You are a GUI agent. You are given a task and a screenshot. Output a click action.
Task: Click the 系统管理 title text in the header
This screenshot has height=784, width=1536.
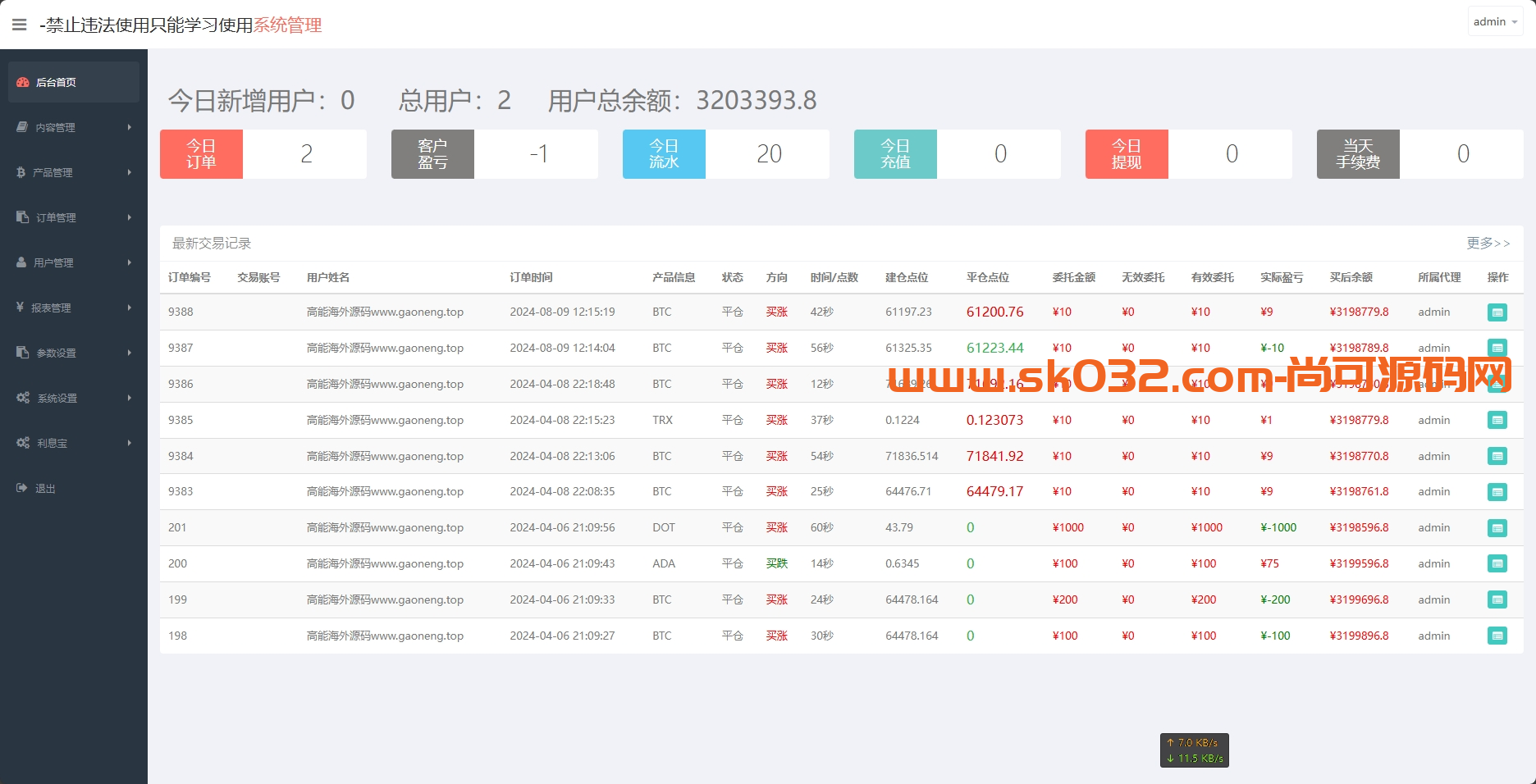287,25
